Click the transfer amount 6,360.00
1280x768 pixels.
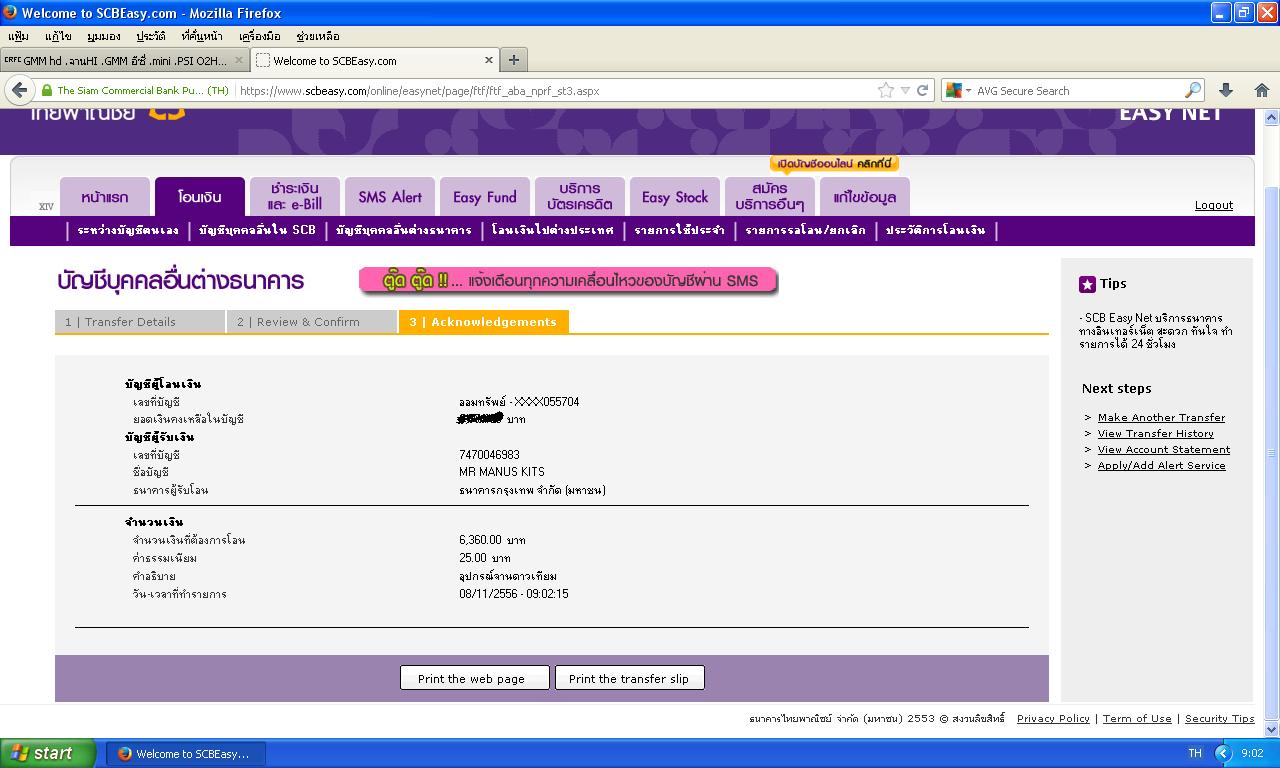(480, 540)
